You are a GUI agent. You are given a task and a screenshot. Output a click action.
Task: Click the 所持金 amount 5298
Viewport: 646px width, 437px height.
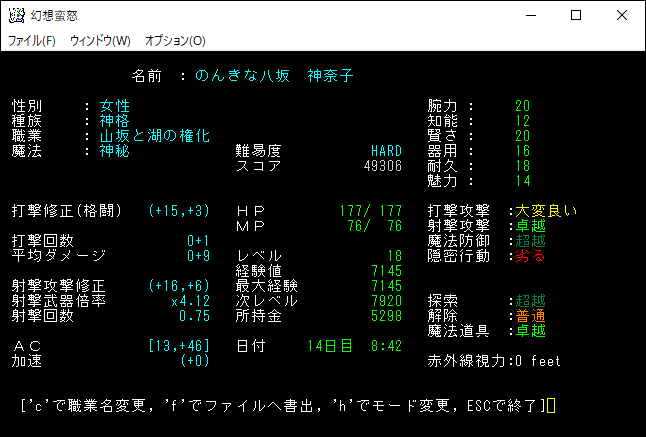(x=386, y=315)
